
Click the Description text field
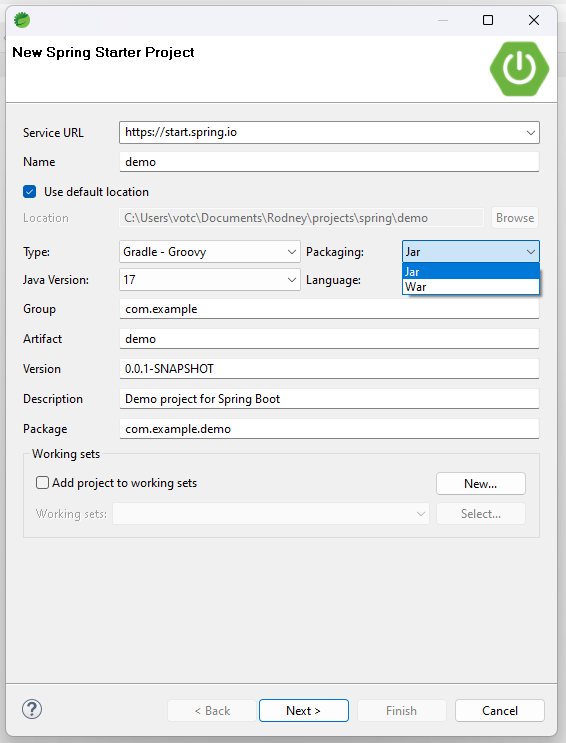click(329, 399)
